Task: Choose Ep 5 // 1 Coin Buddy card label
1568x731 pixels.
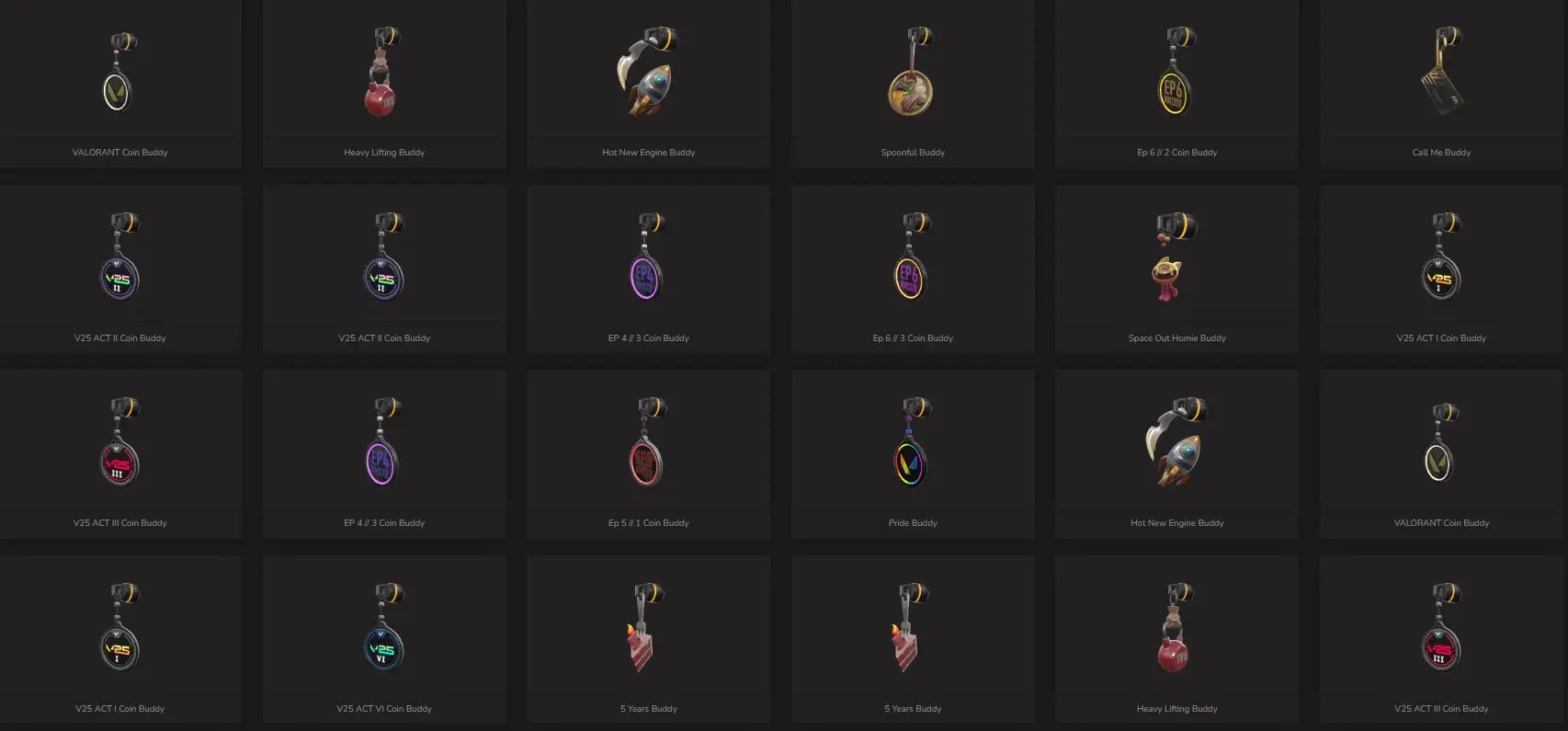Action: coord(648,523)
